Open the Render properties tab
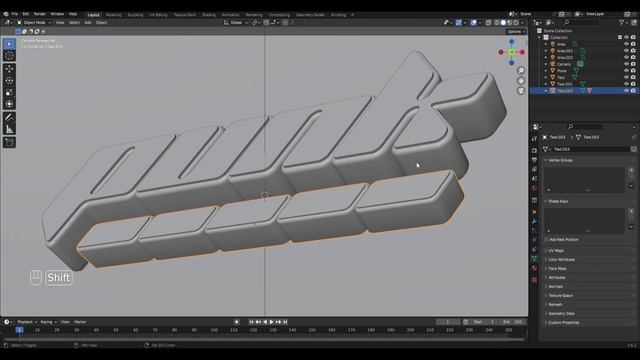 [534, 150]
